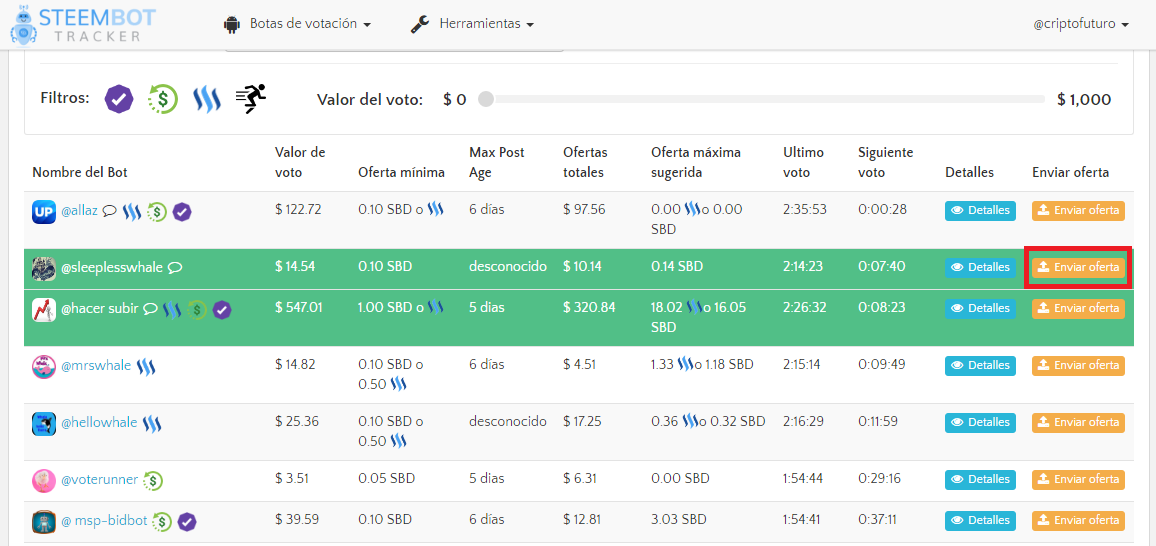Click the comment bubble icon next to @allaz
Screen dimensions: 1156x546
coord(109,211)
